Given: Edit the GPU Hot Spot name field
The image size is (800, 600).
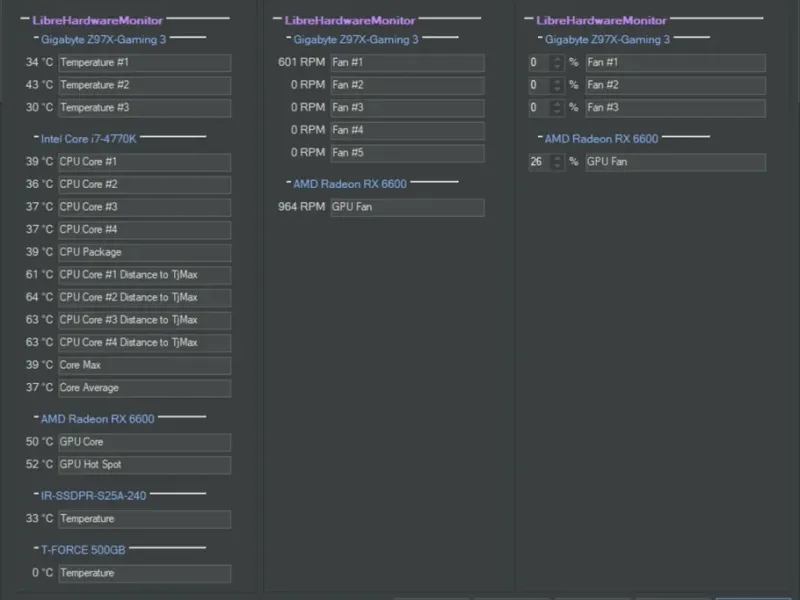Looking at the screenshot, I should tap(144, 464).
